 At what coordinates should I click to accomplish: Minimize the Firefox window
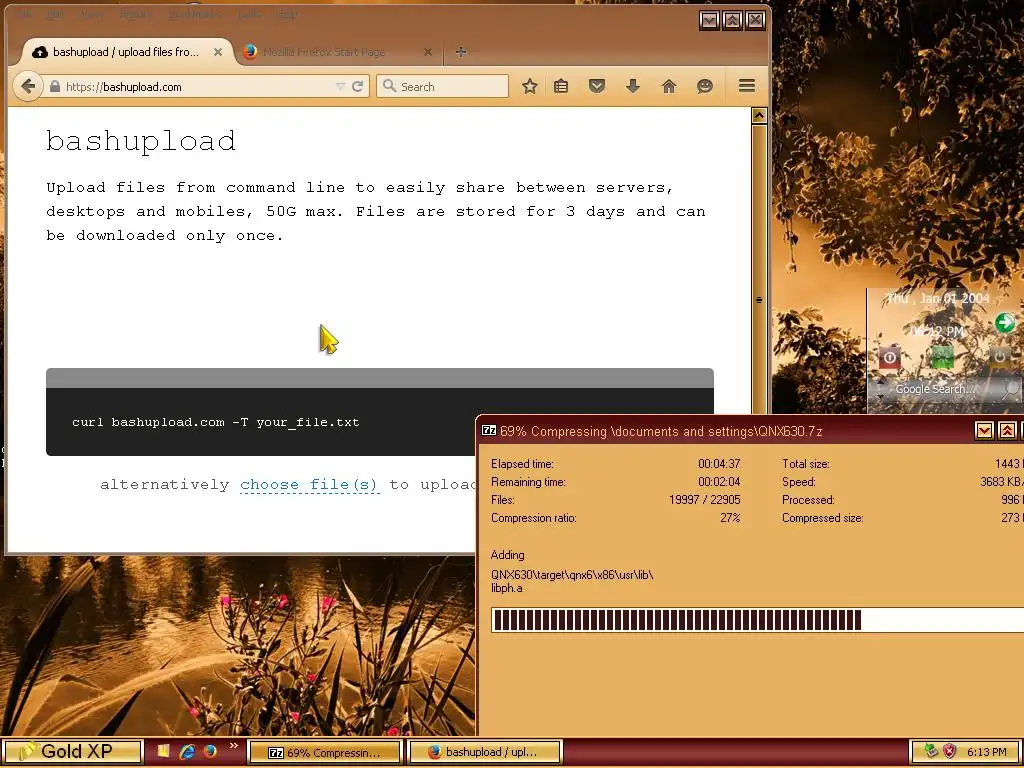(709, 20)
